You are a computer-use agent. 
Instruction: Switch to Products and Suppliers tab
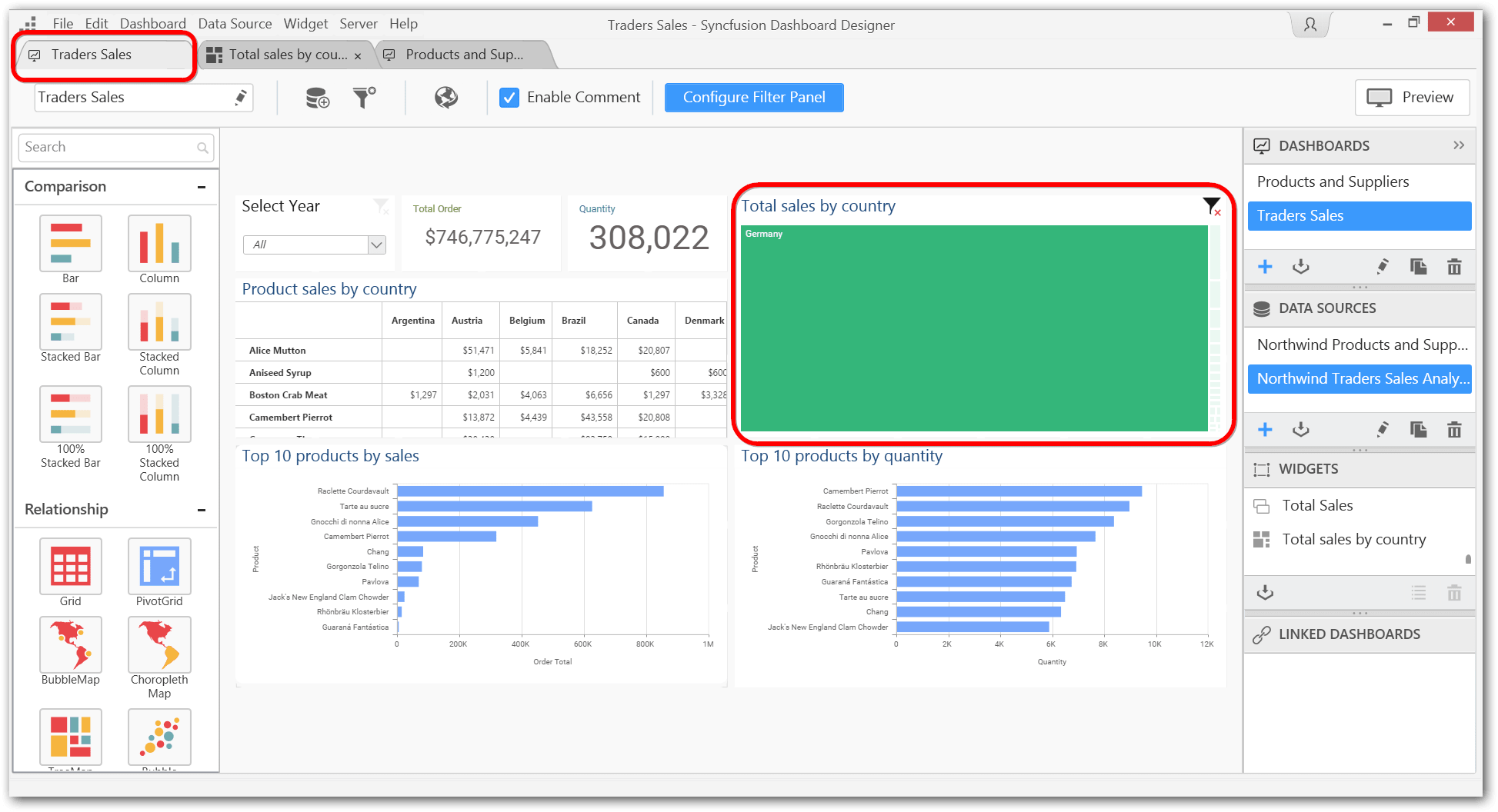[x=464, y=55]
